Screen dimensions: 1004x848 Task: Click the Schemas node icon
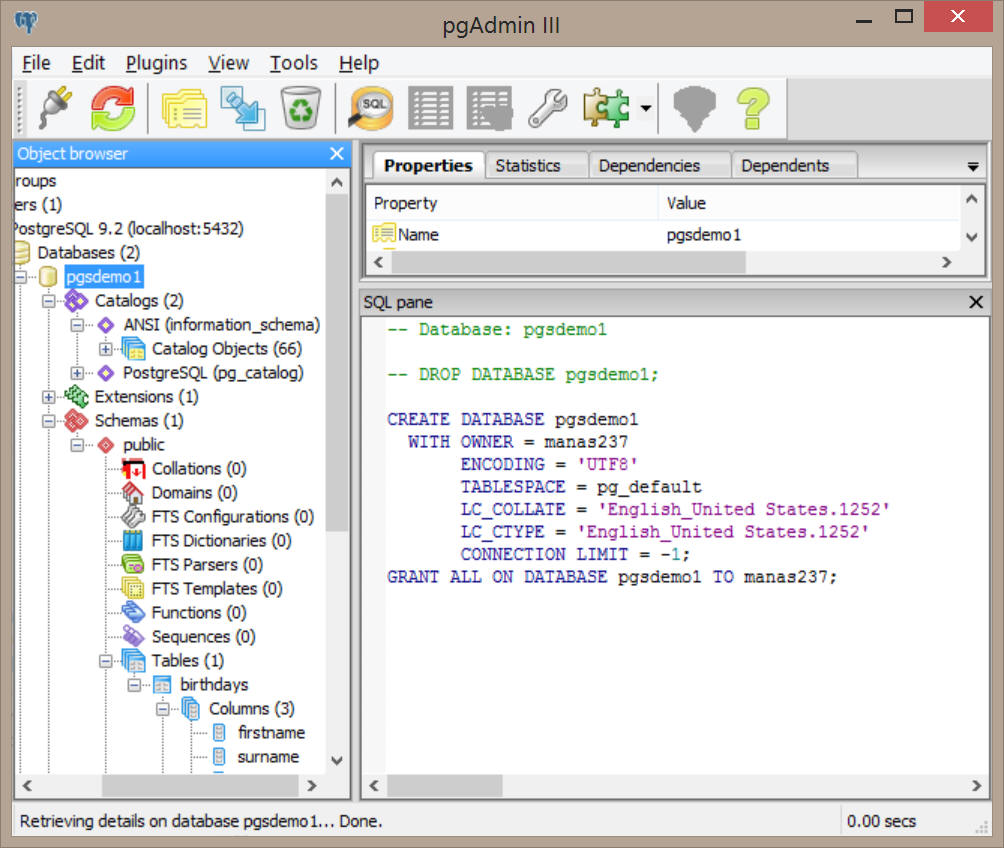tap(76, 421)
